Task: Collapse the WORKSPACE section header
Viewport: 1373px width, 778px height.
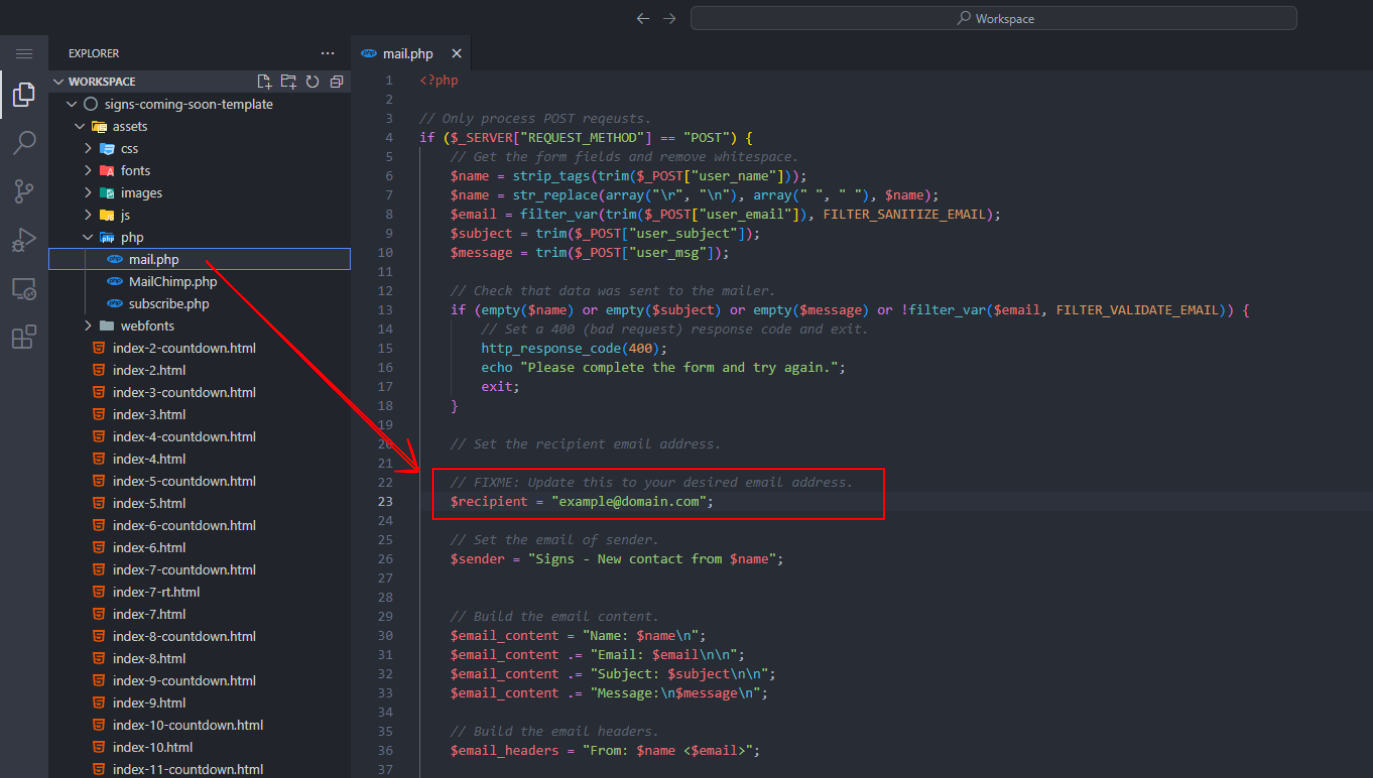Action: (101, 82)
